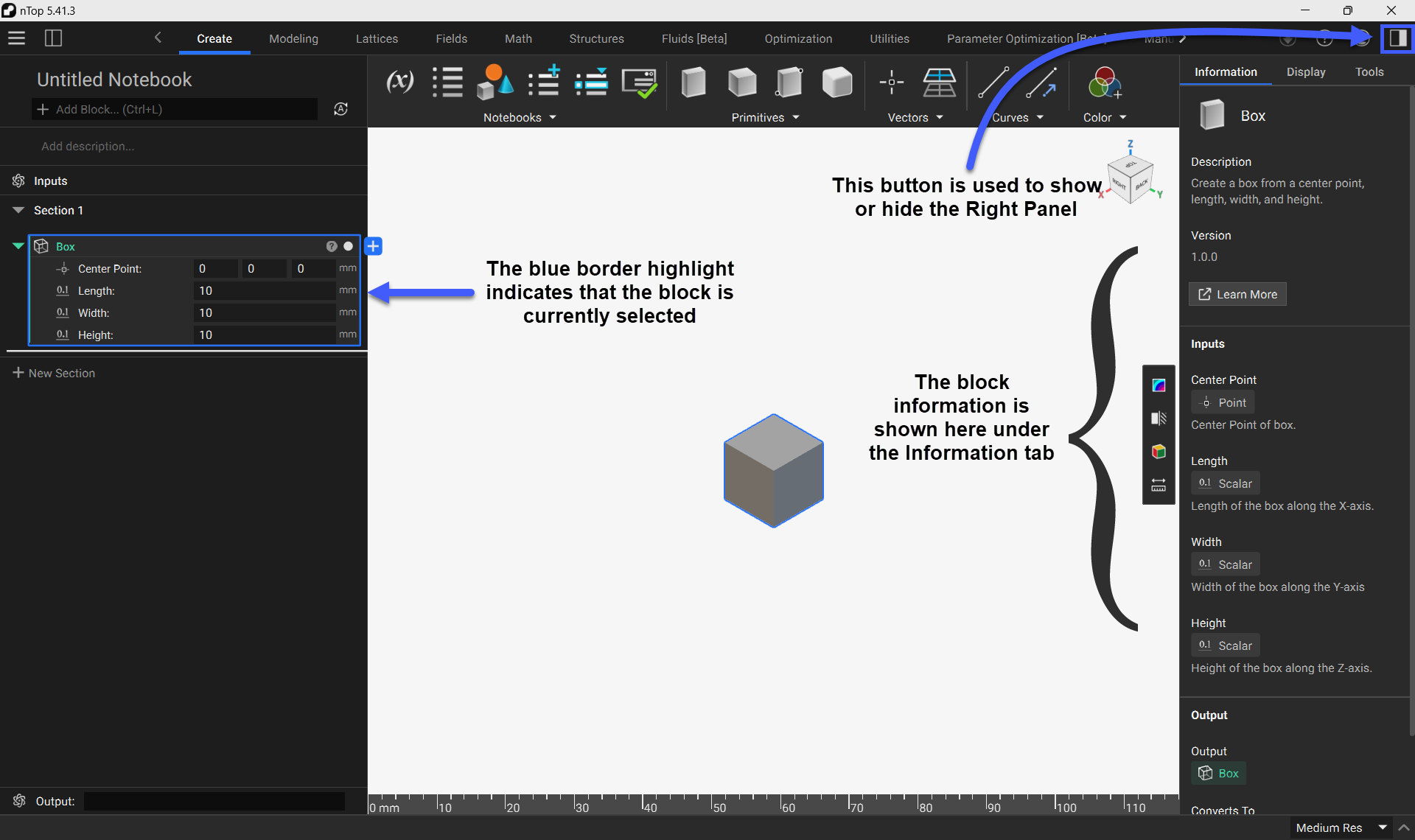Click the Box block cube icon
Viewport: 1415px width, 840px height.
click(x=41, y=246)
